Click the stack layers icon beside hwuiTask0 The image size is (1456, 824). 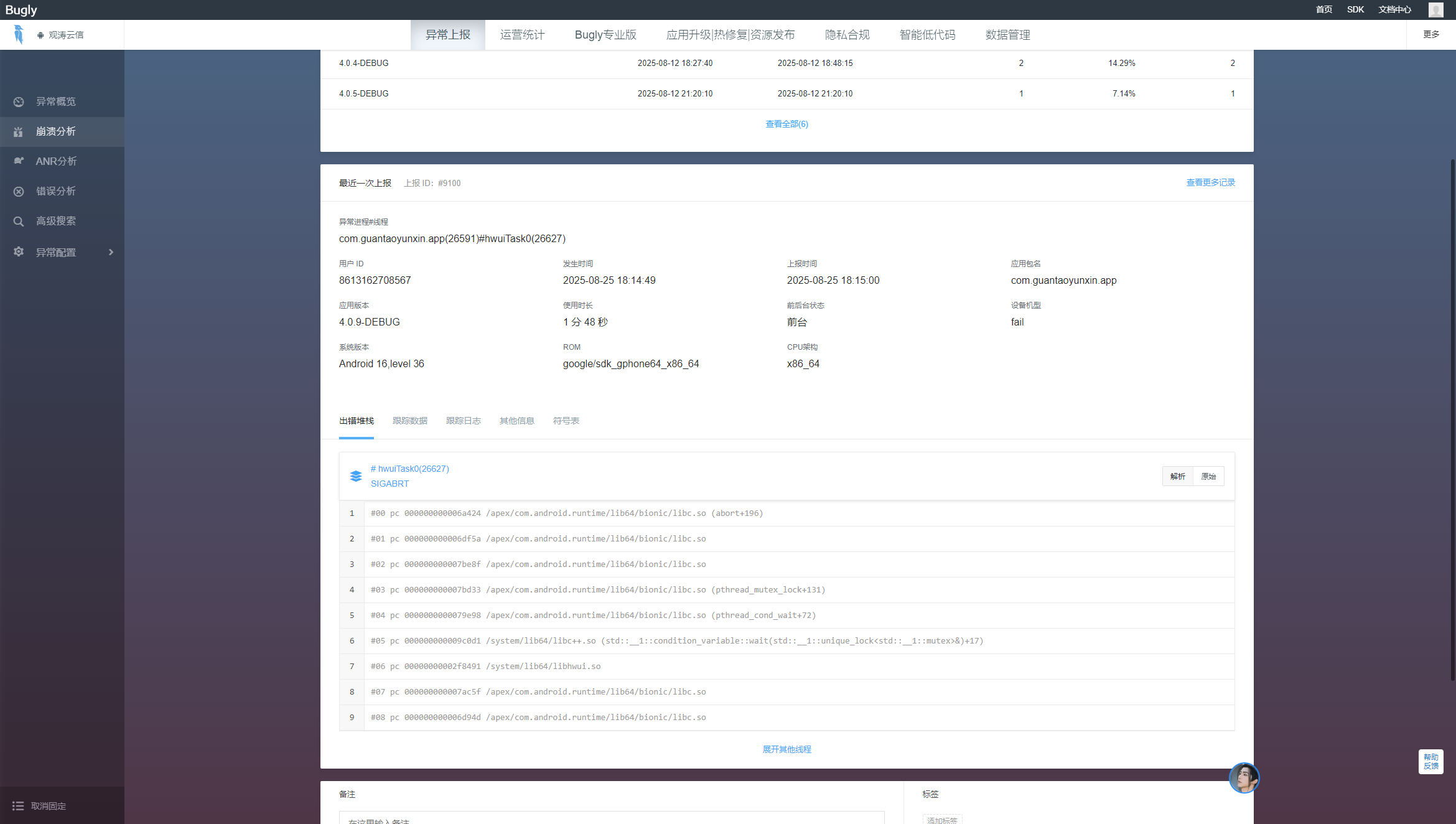pos(356,476)
